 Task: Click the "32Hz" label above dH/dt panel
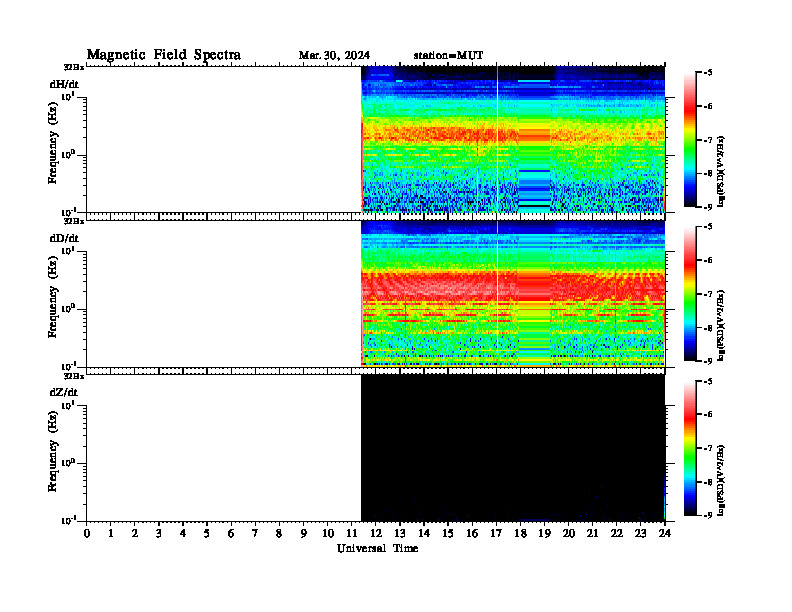click(74, 67)
